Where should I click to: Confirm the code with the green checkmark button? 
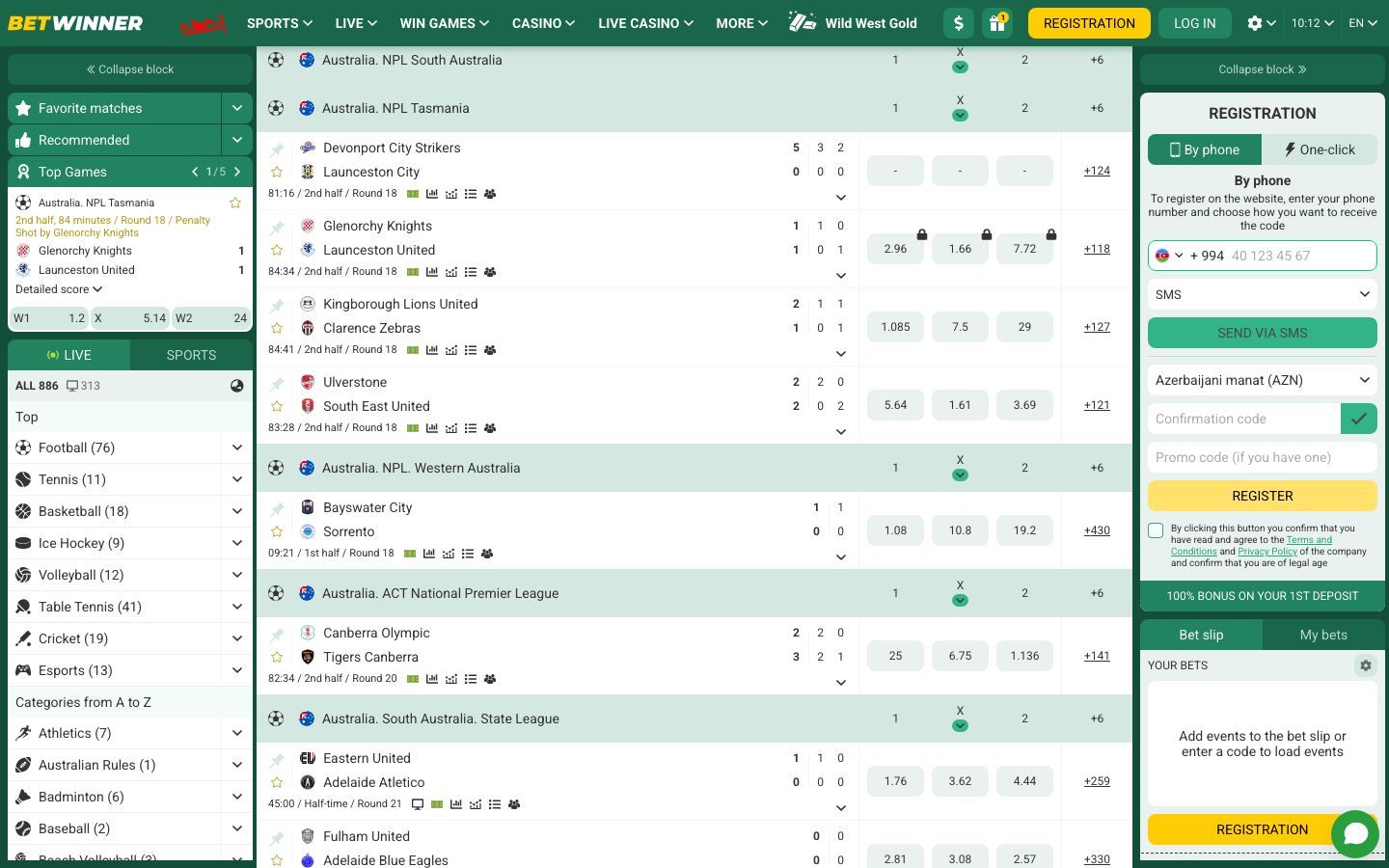(x=1358, y=419)
